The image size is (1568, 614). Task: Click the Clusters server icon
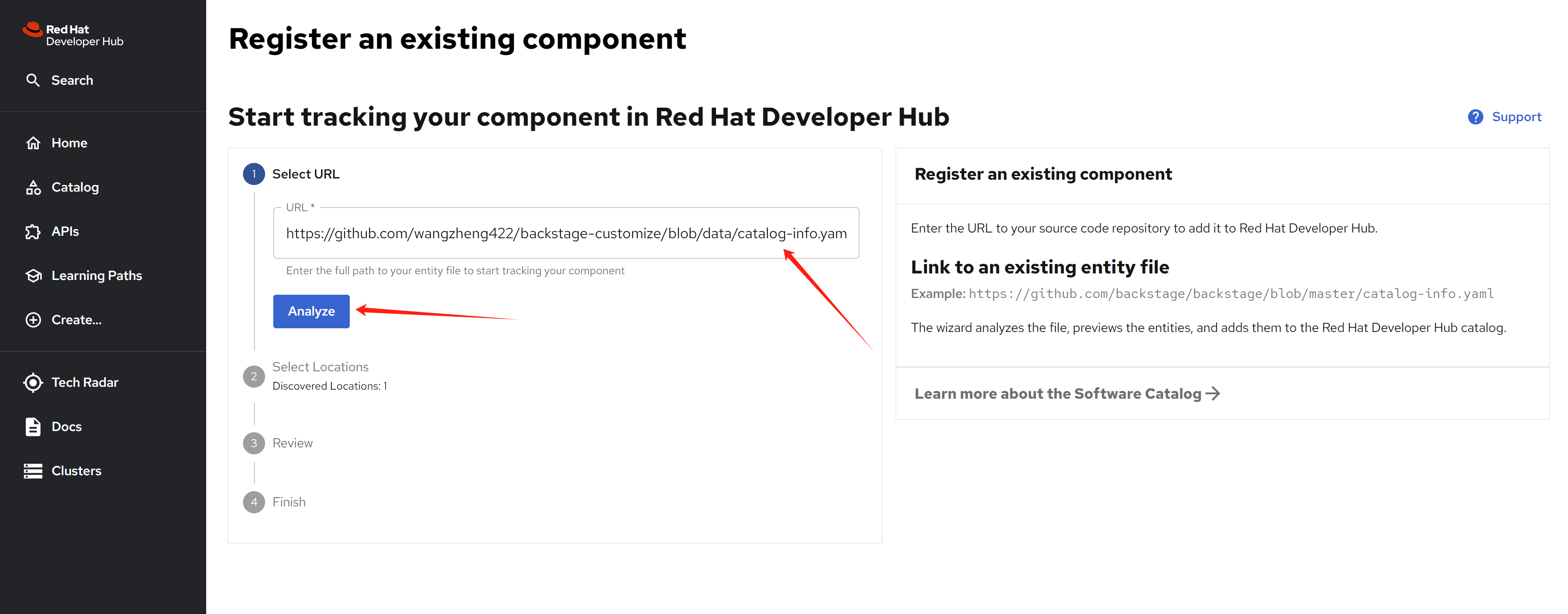[33, 471]
